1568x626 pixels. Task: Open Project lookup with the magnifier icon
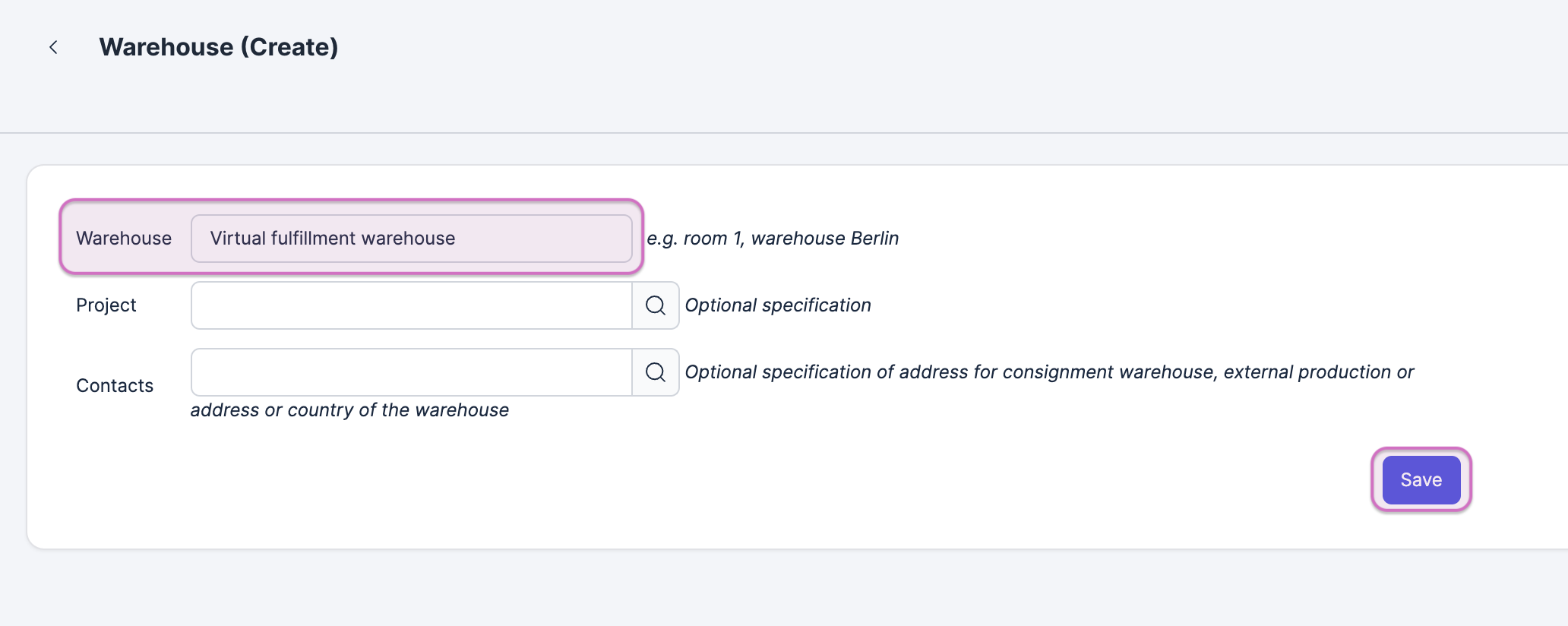point(655,305)
